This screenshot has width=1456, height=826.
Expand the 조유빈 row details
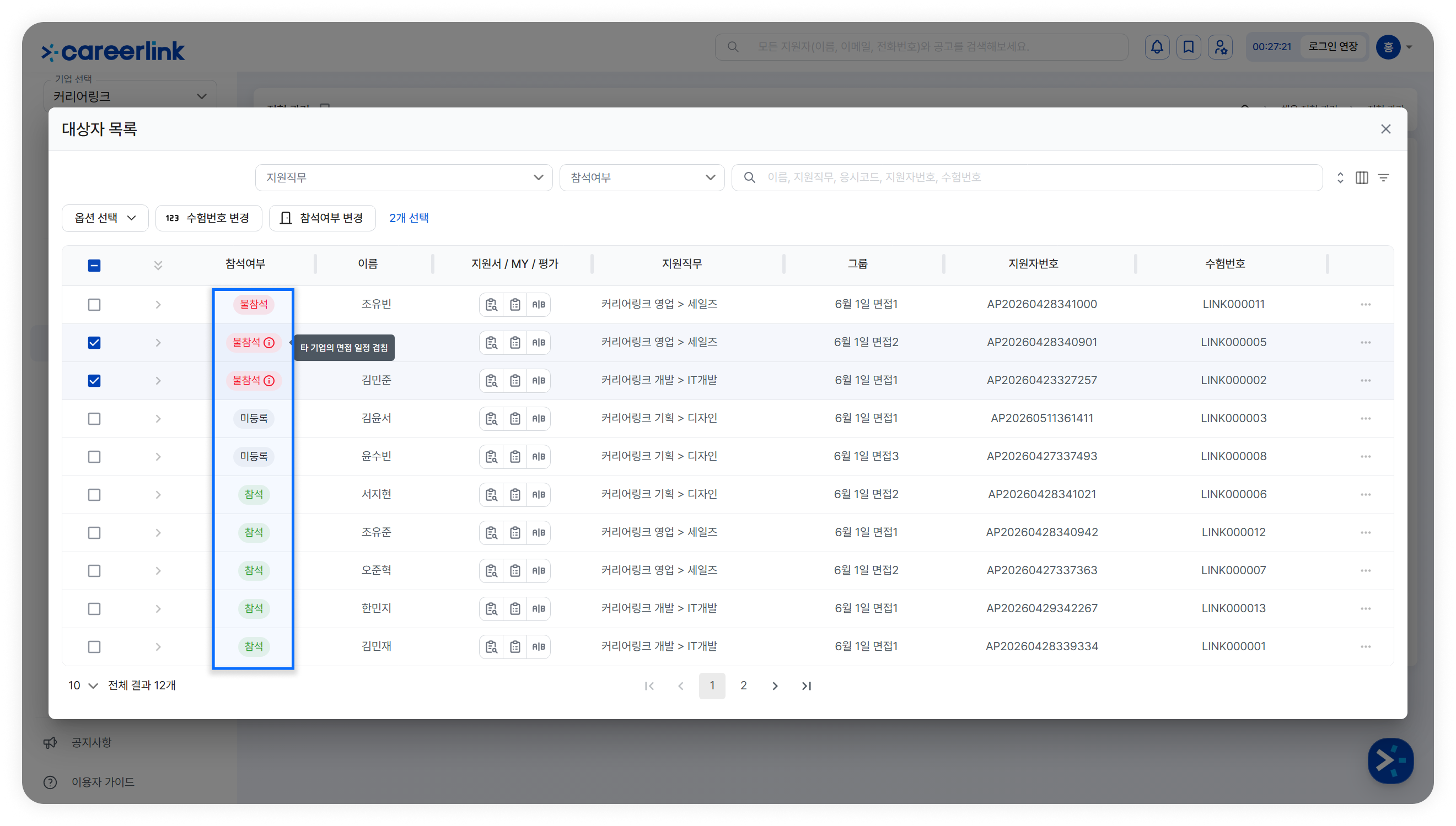(x=158, y=305)
